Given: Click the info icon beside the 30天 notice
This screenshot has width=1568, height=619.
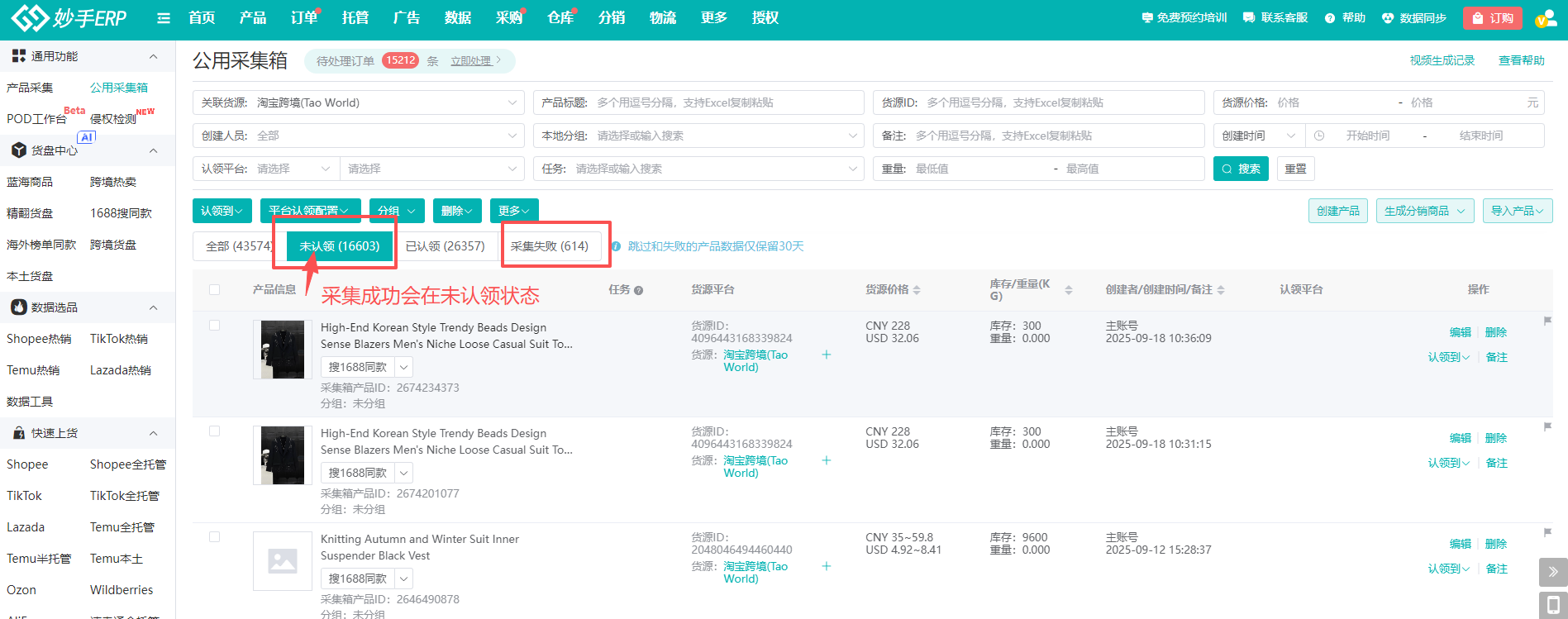Looking at the screenshot, I should point(616,246).
